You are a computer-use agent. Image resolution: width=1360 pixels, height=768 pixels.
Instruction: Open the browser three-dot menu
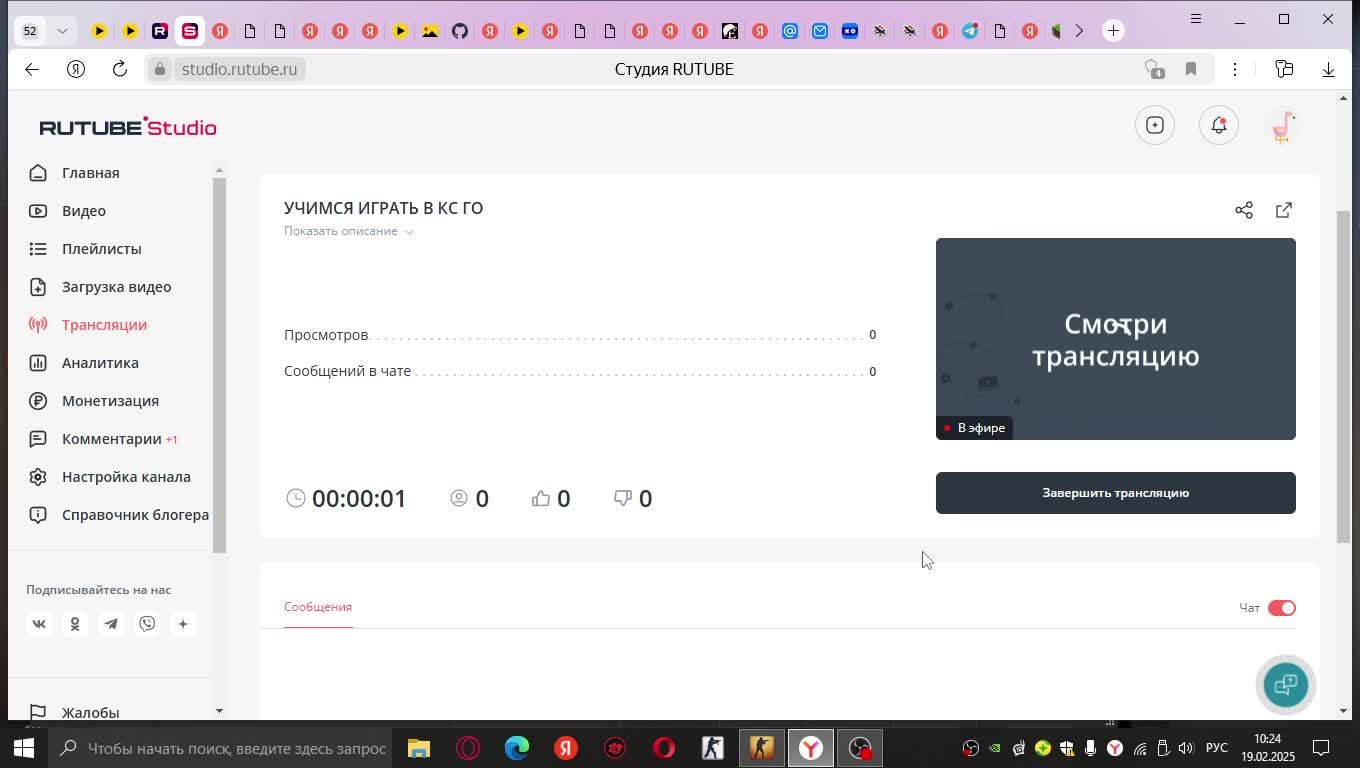coord(1235,69)
